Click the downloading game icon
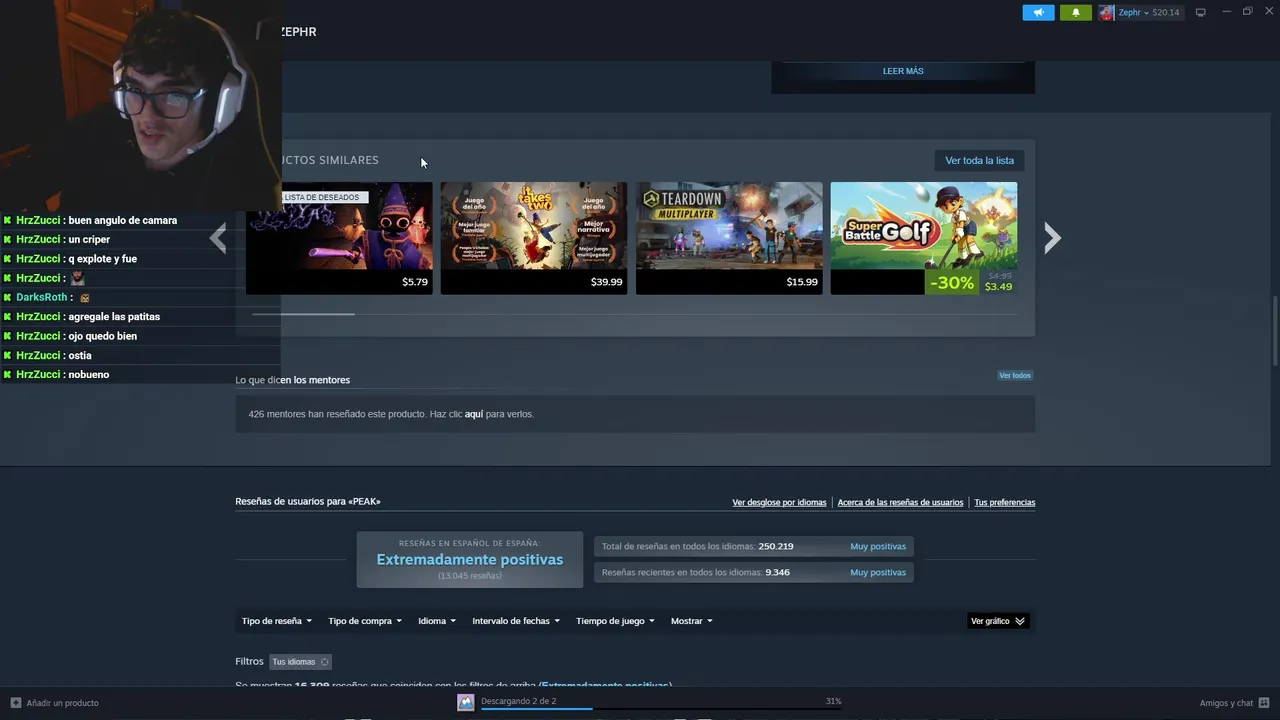The width and height of the screenshot is (1280, 720). coord(465,702)
